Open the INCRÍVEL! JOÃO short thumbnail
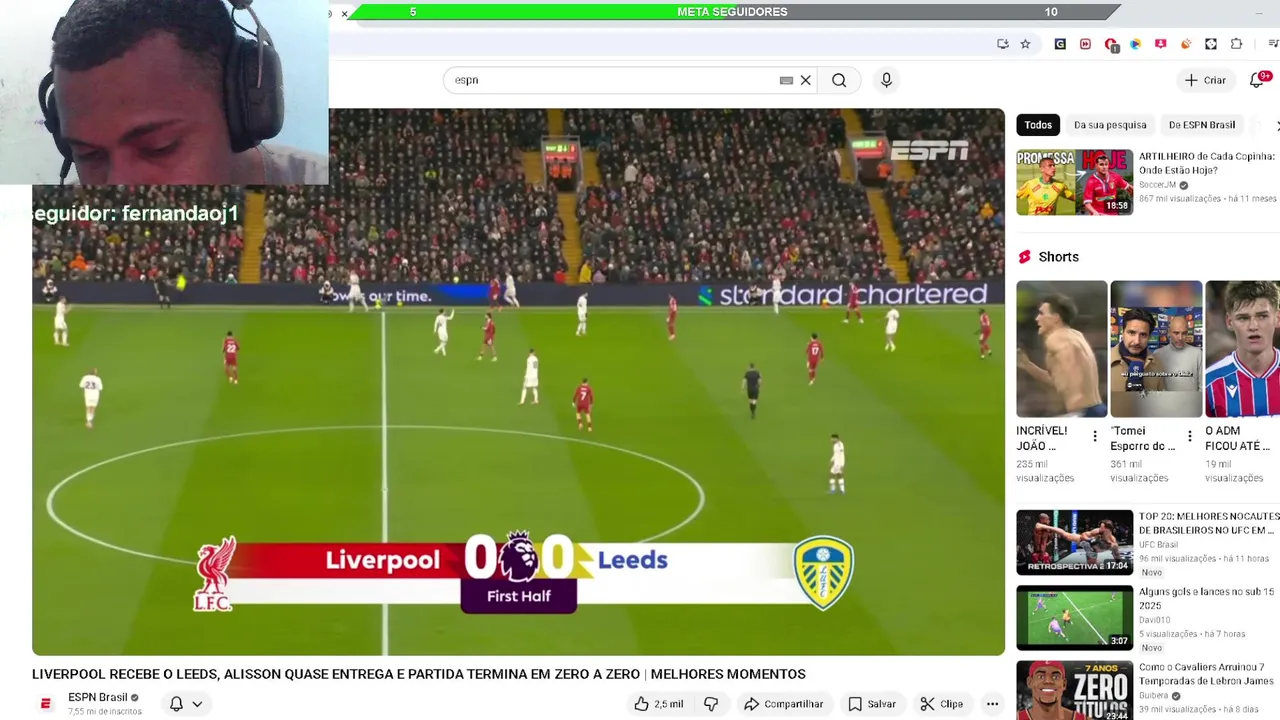 1062,349
